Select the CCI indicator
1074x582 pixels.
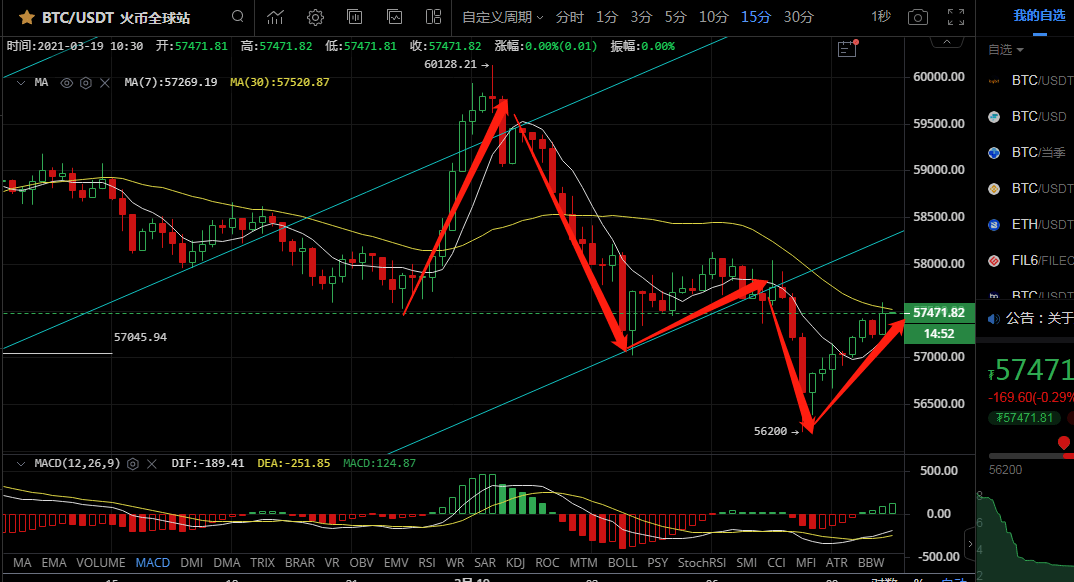[776, 563]
